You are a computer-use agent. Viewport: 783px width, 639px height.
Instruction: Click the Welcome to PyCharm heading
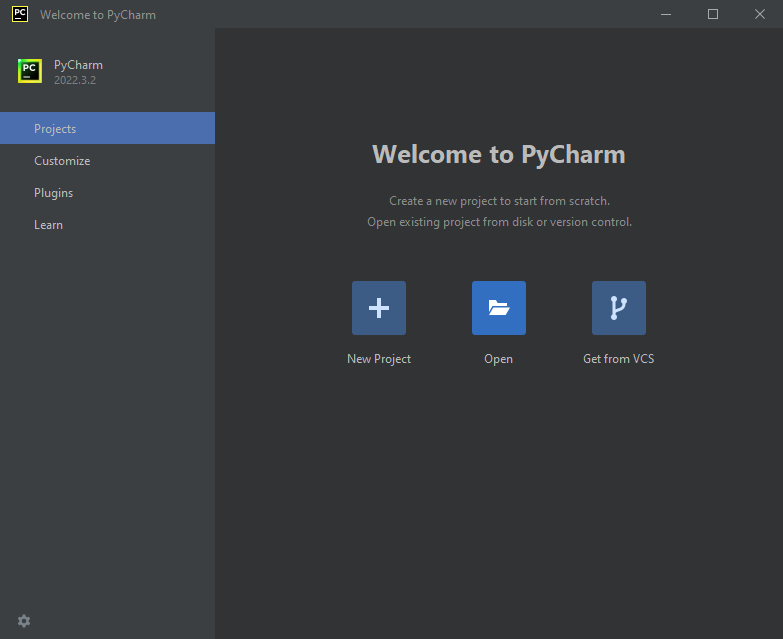pos(498,154)
